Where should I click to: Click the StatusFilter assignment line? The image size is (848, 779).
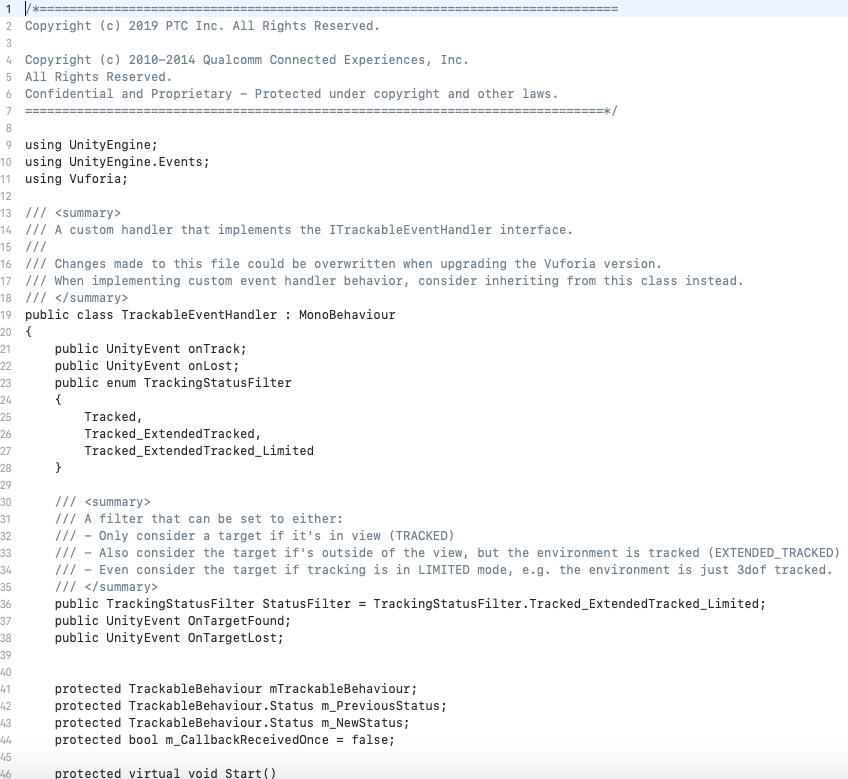(x=410, y=604)
